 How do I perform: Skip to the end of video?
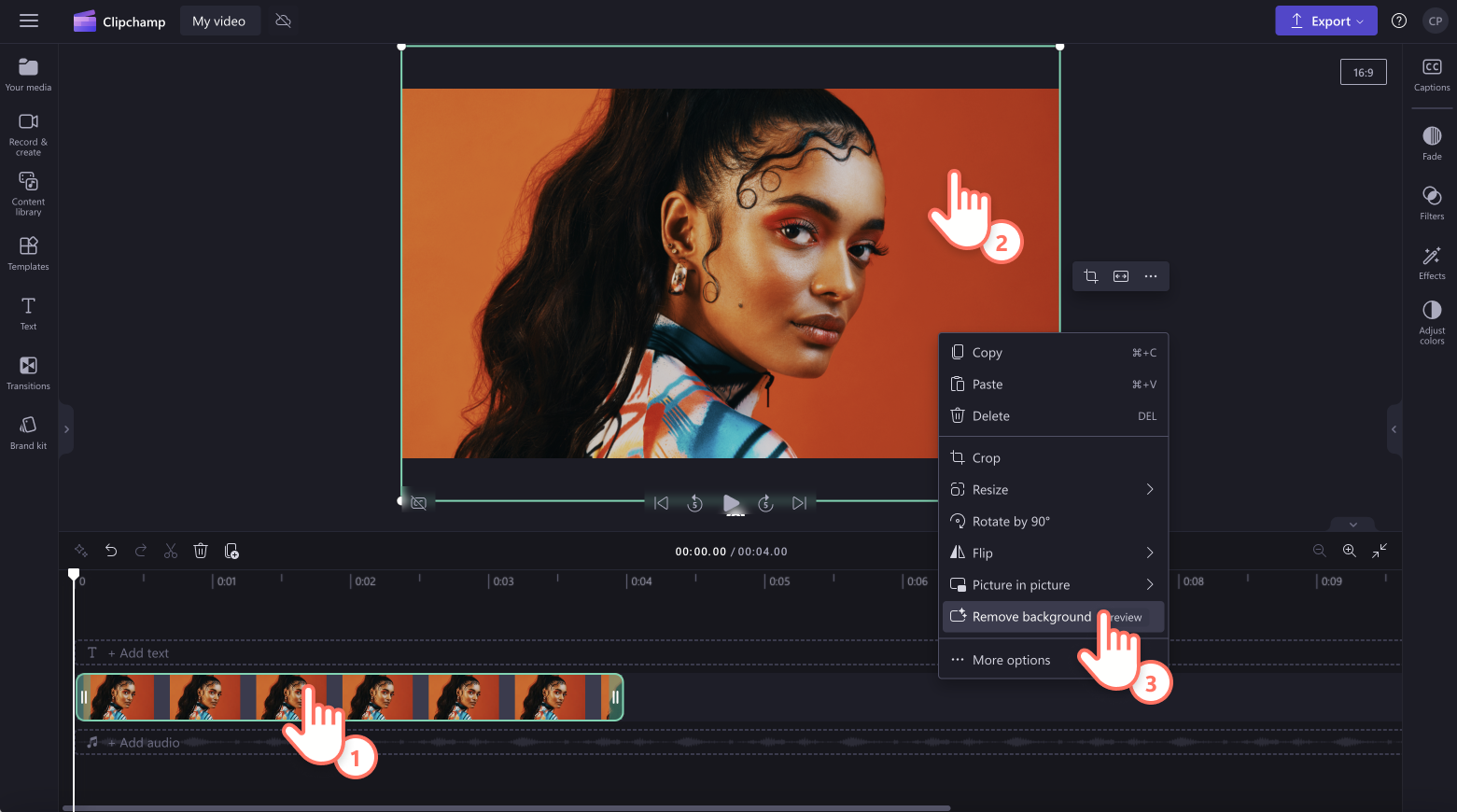point(799,503)
